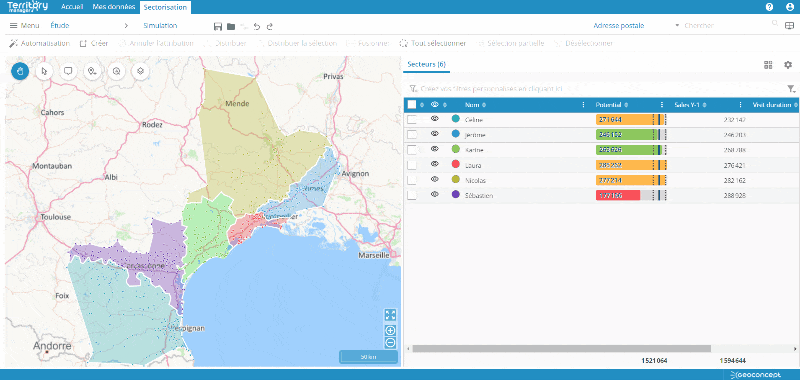Switch sectors panel to grid view
The image size is (800, 380).
click(x=768, y=65)
